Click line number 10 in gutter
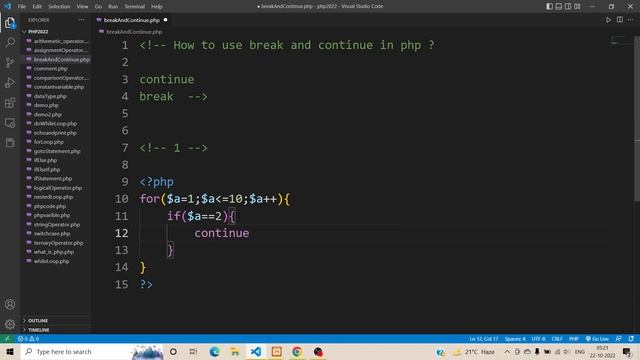This screenshot has width=640, height=360. [x=121, y=199]
